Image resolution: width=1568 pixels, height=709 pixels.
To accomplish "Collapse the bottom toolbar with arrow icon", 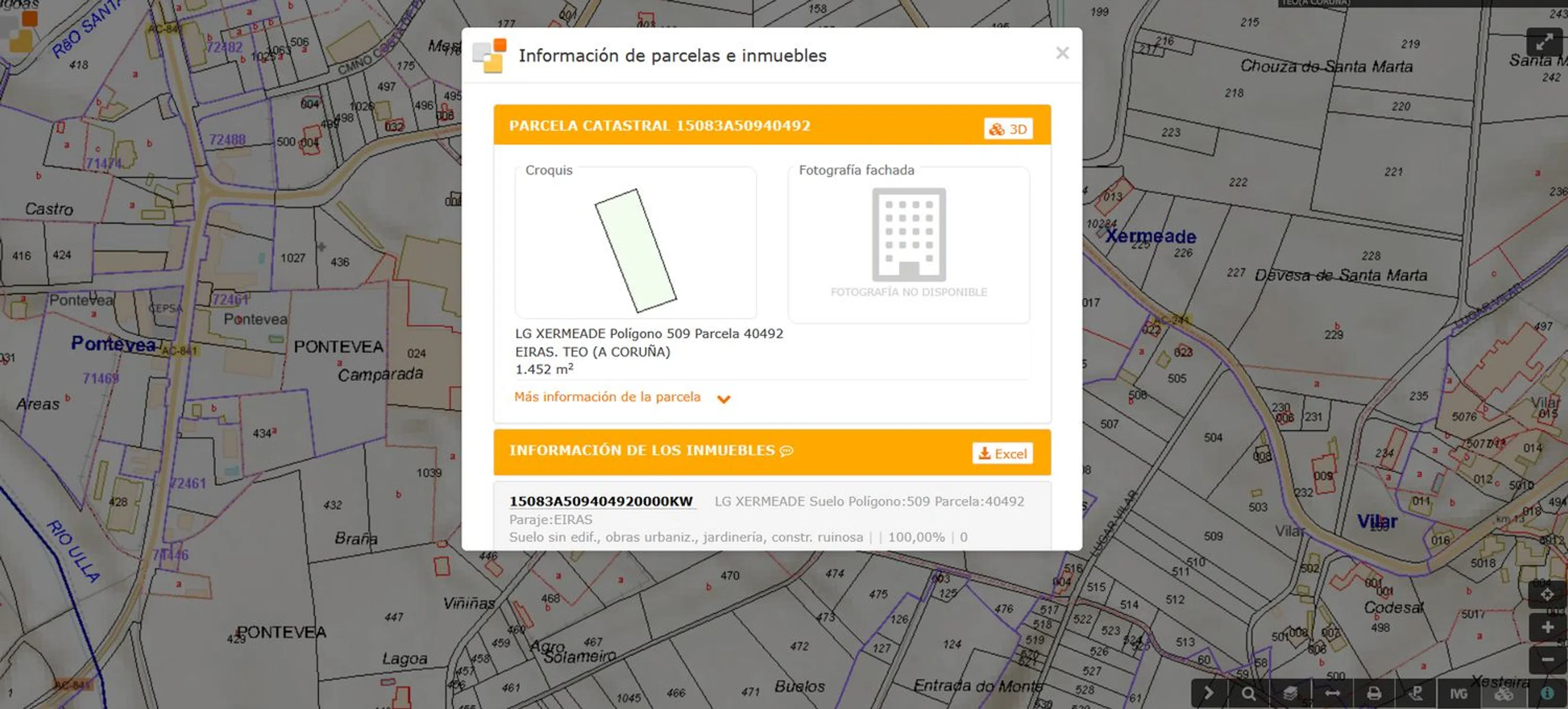I will pos(1208,694).
